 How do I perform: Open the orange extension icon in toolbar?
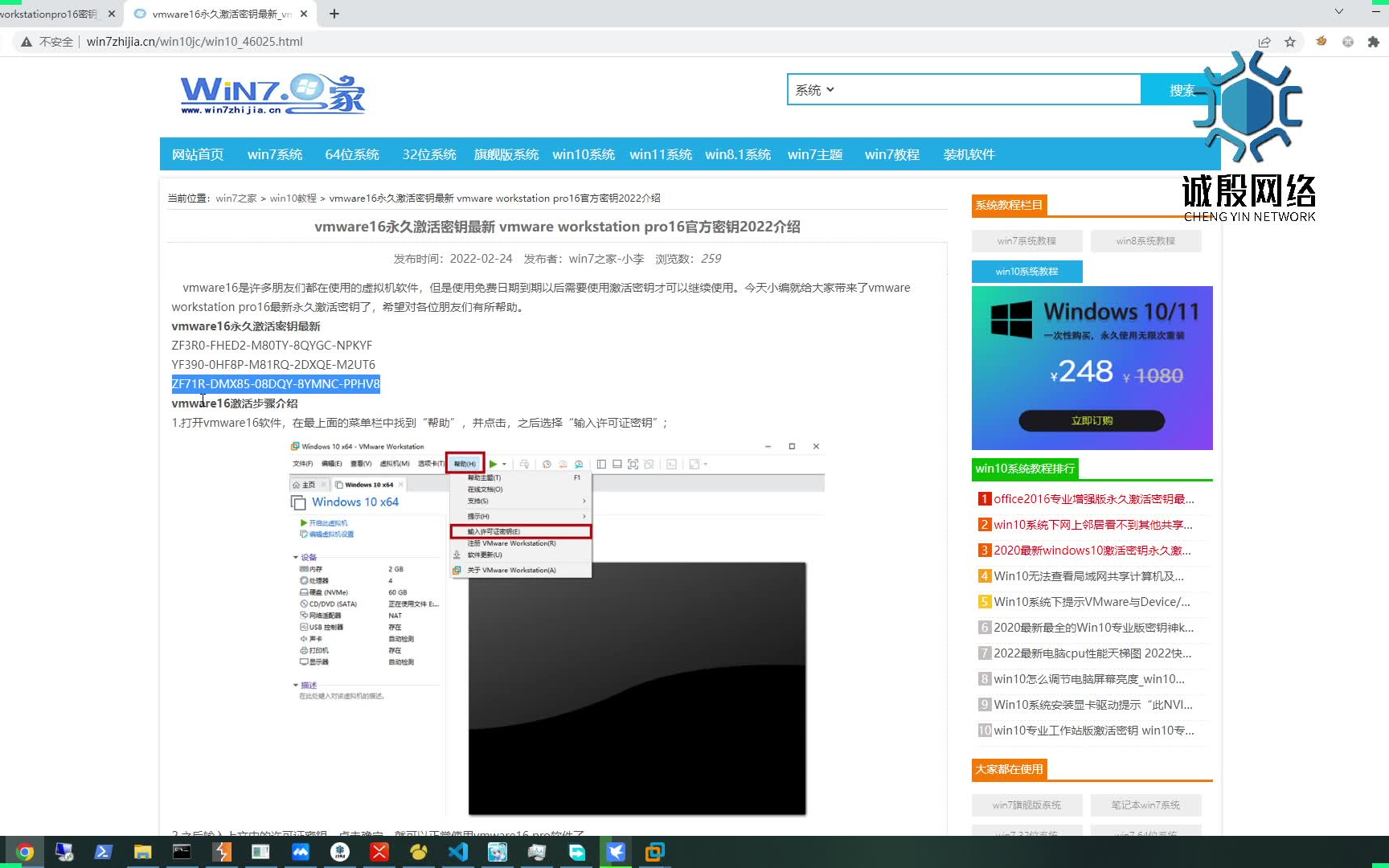coord(1321,41)
